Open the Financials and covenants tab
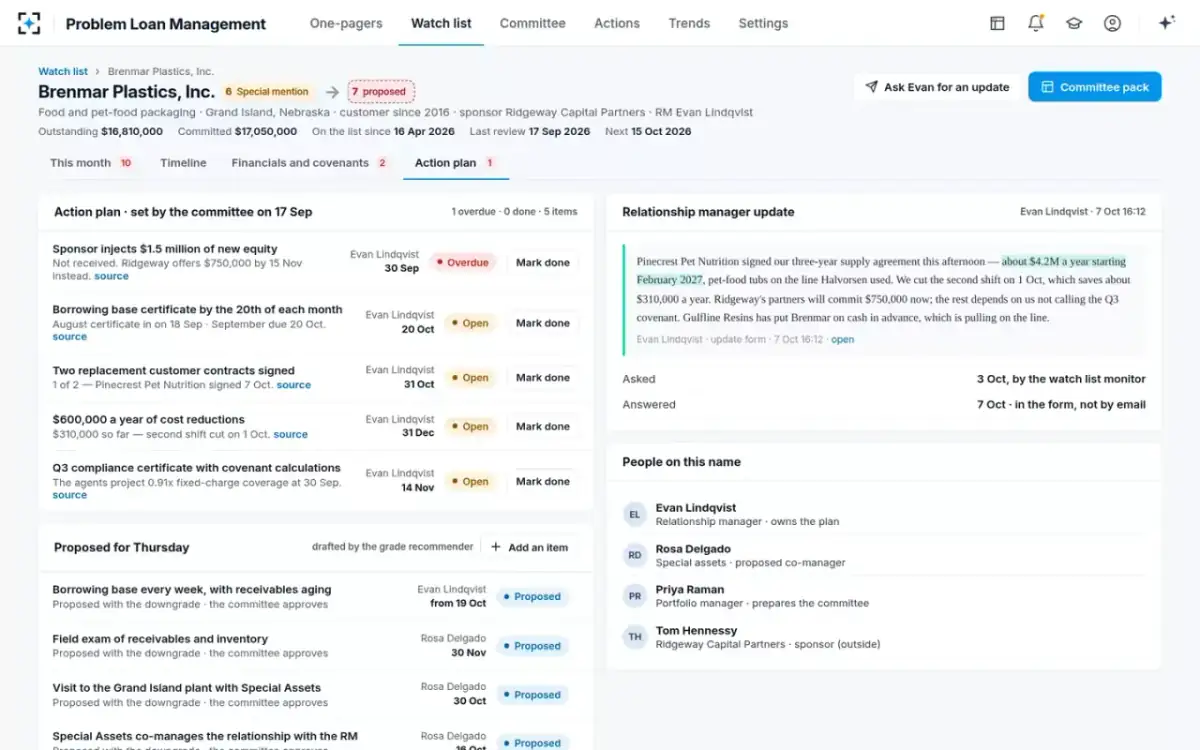1200x750 pixels. [310, 163]
